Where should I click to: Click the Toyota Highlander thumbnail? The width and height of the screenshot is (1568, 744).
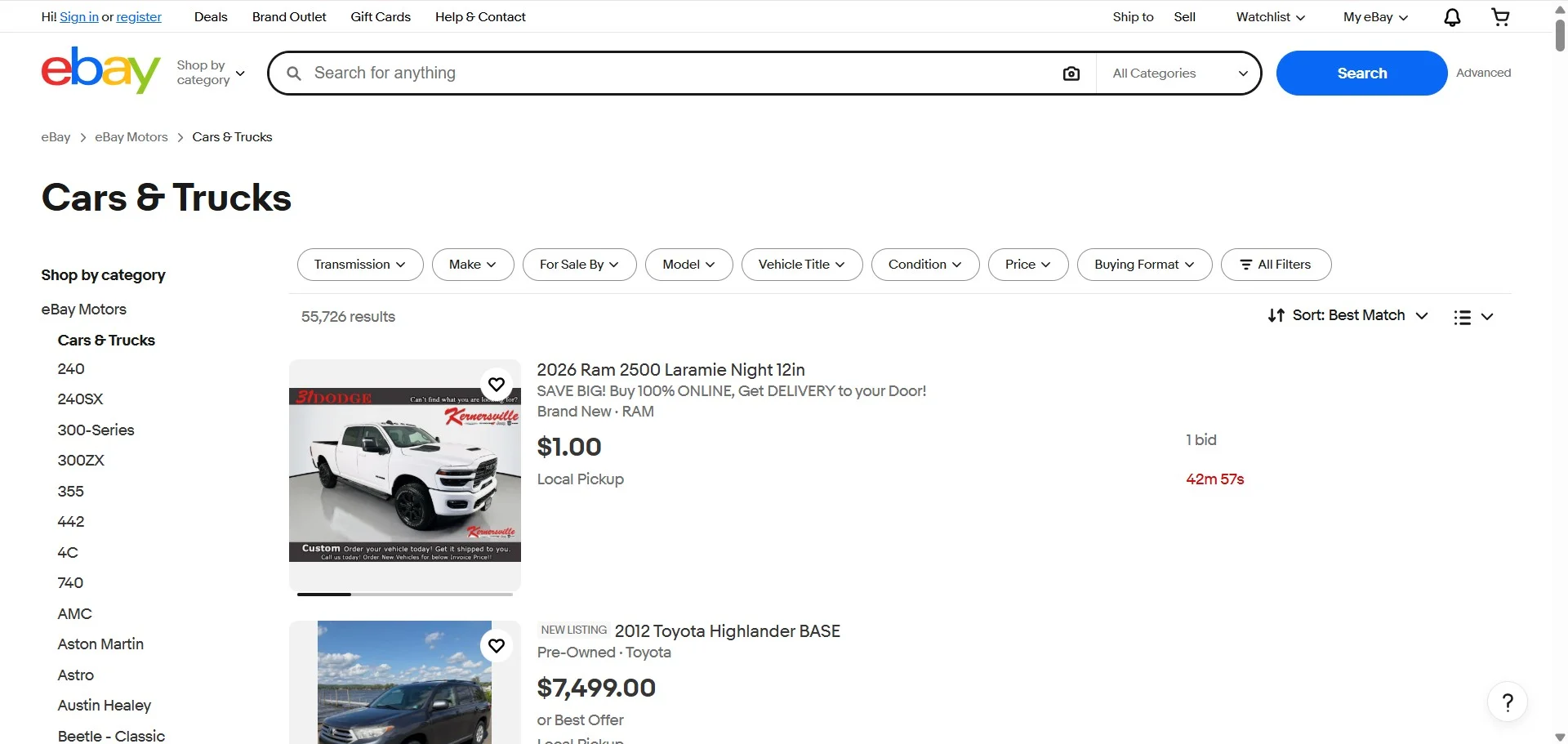coord(405,683)
